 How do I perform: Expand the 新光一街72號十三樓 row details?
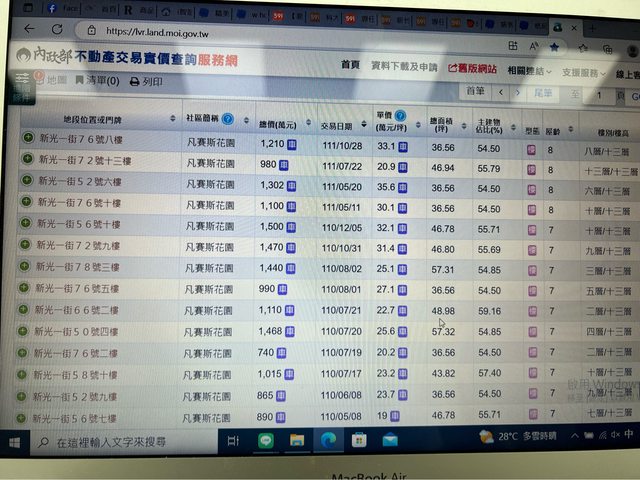27,160
